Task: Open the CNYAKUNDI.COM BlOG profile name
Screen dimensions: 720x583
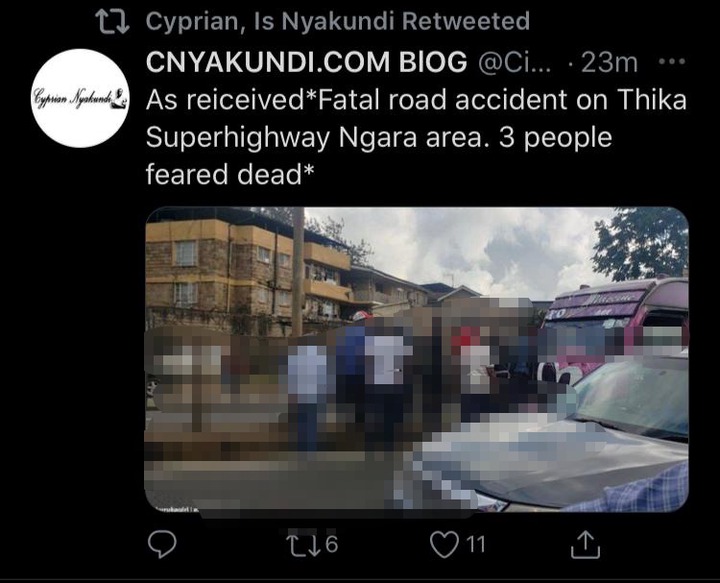Action: [x=306, y=62]
